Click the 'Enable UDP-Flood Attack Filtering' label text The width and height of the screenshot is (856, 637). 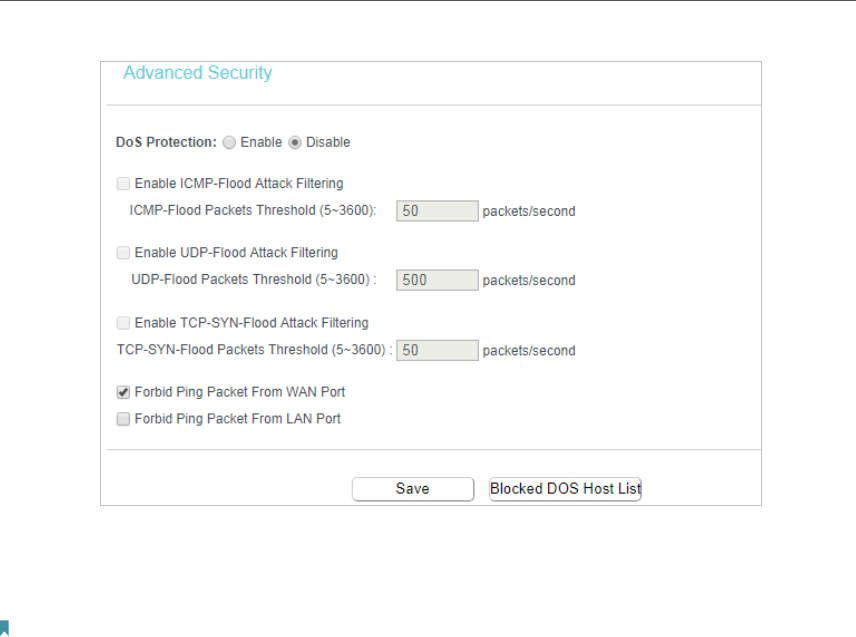pyautogui.click(x=236, y=253)
